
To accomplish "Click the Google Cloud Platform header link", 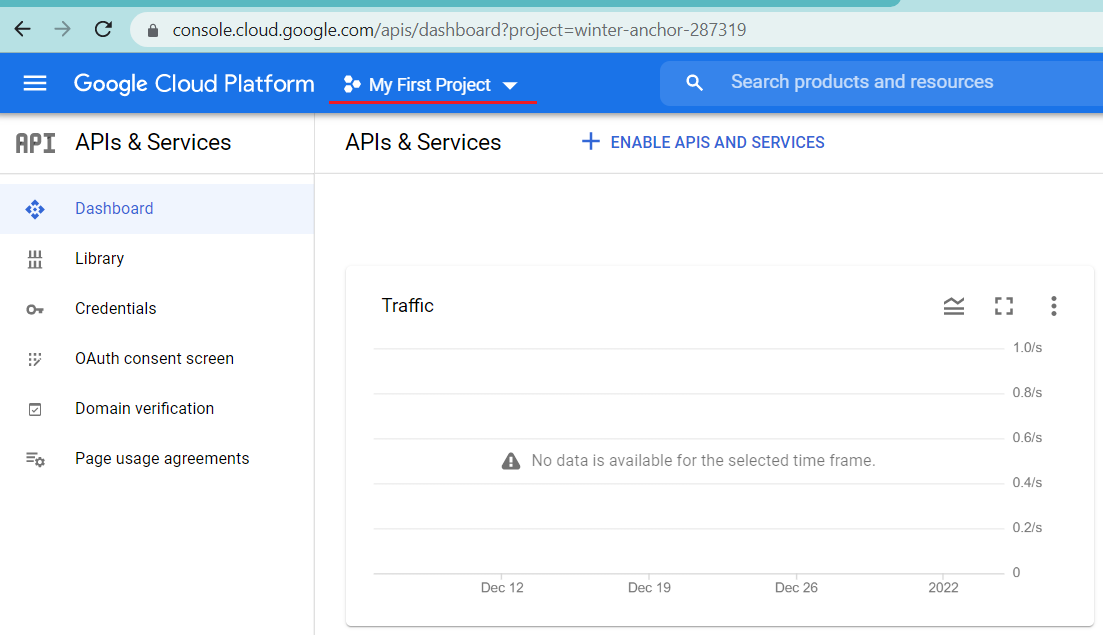I will [x=193, y=83].
